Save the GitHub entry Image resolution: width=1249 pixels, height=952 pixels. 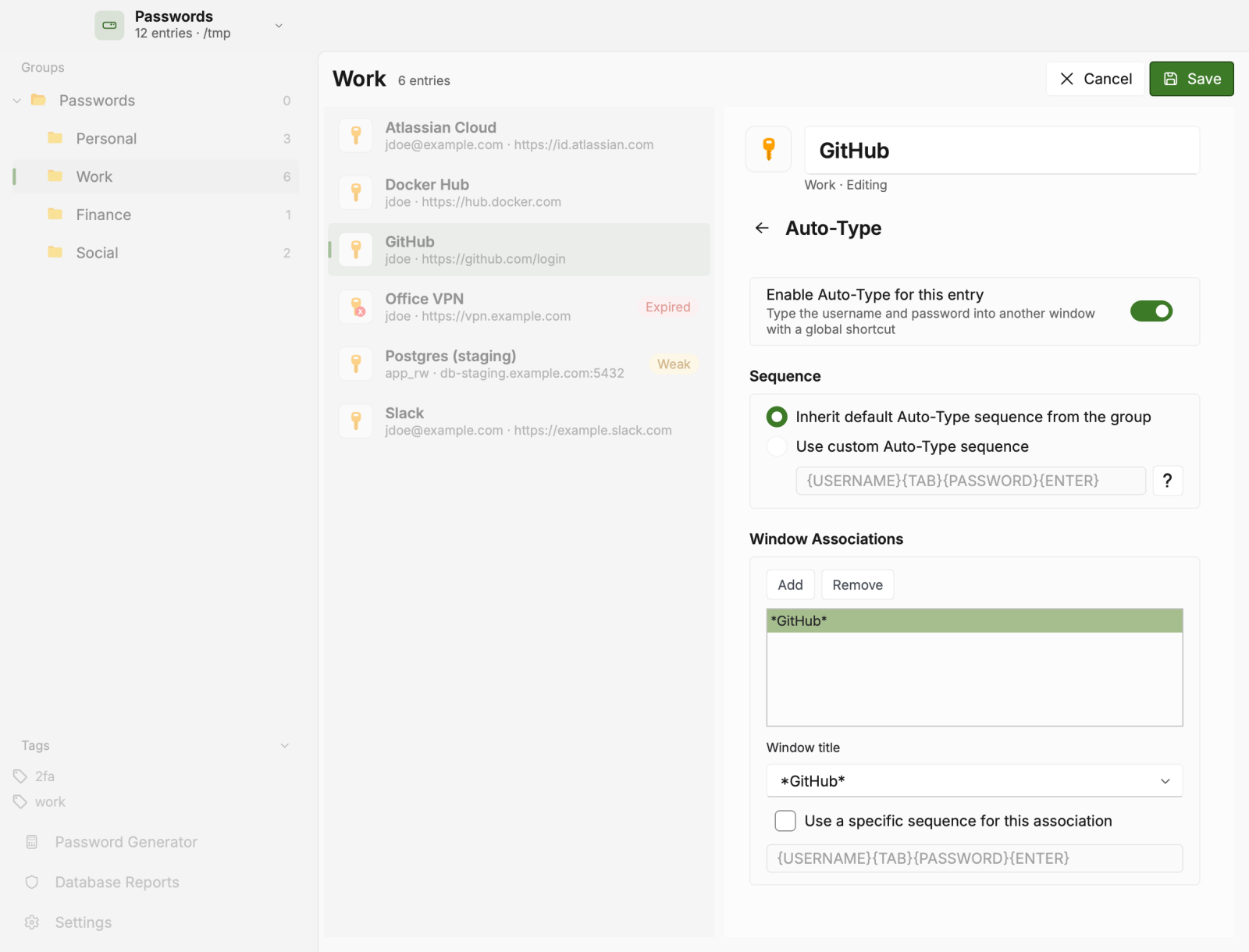coord(1191,79)
